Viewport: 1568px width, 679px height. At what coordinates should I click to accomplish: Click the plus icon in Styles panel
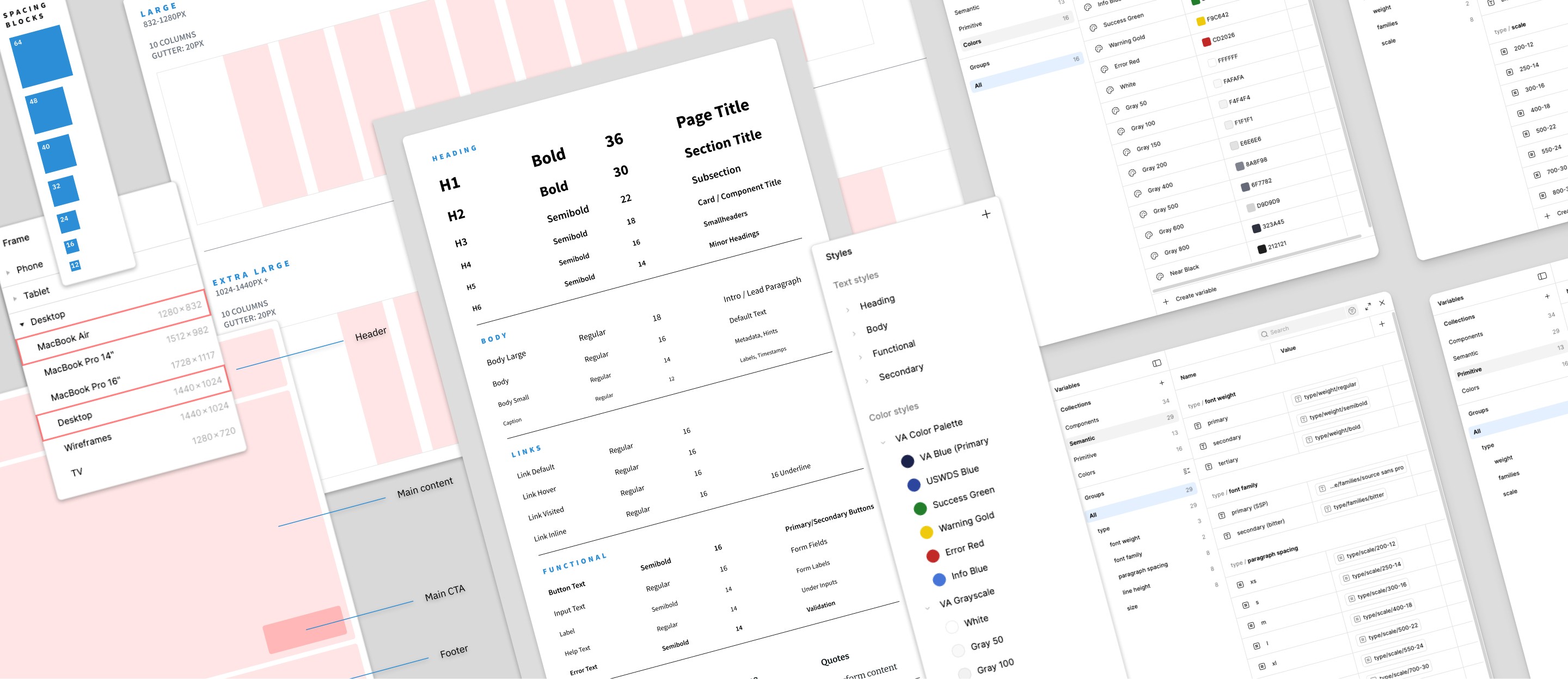(x=985, y=215)
